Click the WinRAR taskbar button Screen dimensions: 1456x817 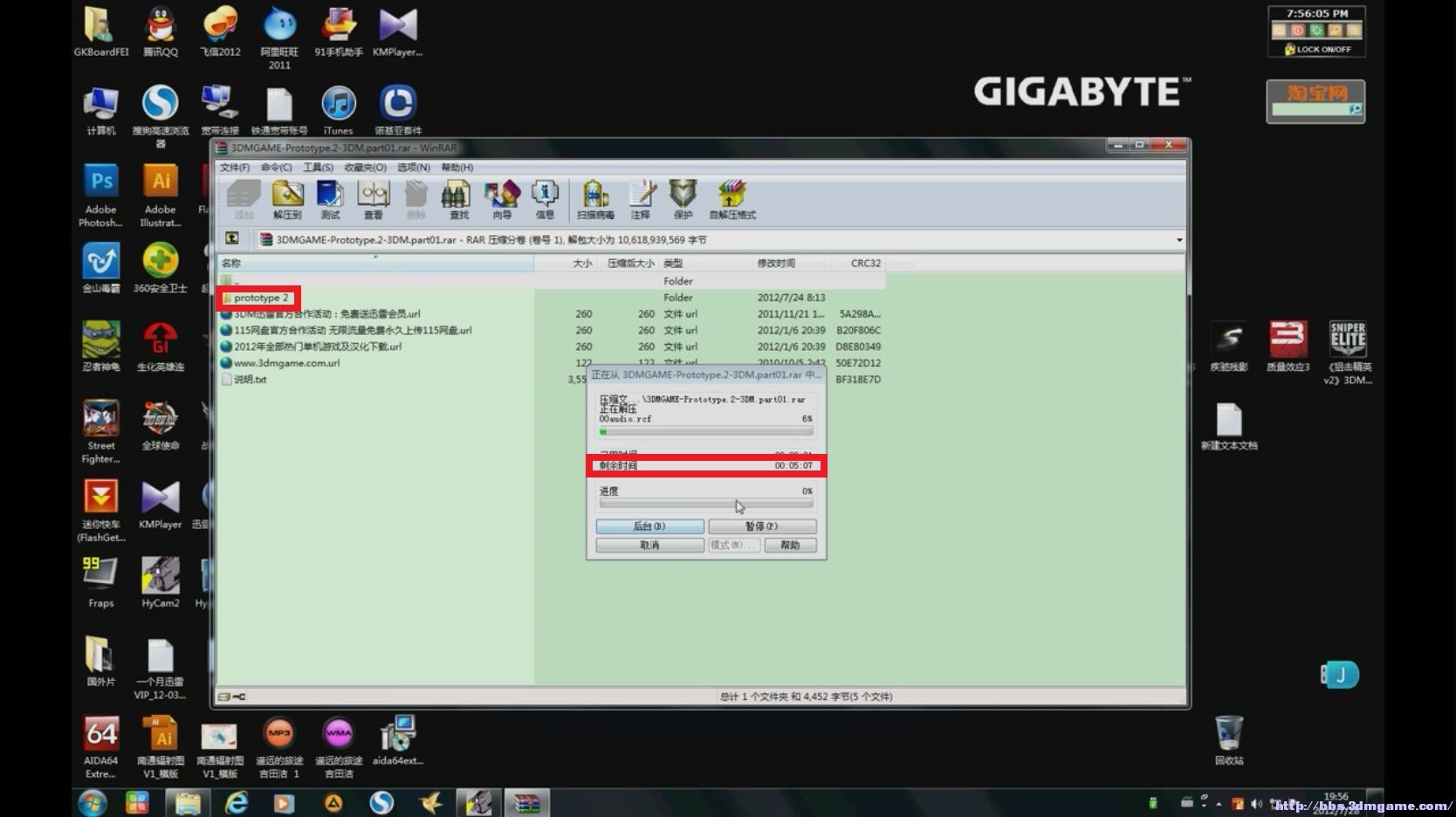tap(526, 802)
